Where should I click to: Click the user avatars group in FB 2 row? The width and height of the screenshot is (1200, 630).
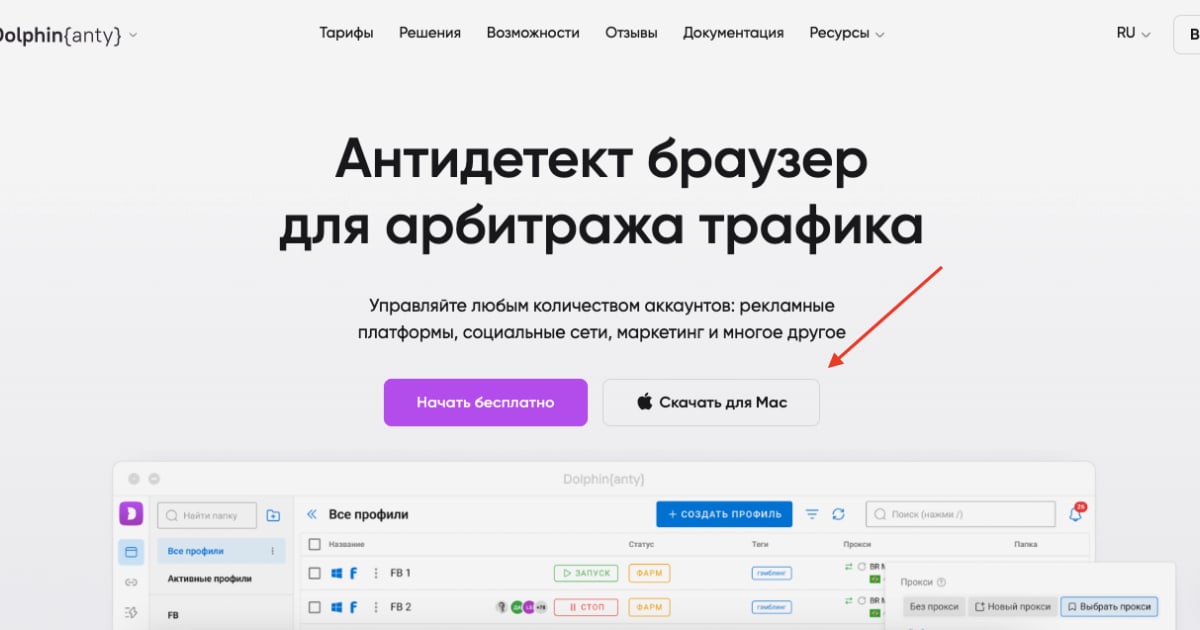520,606
